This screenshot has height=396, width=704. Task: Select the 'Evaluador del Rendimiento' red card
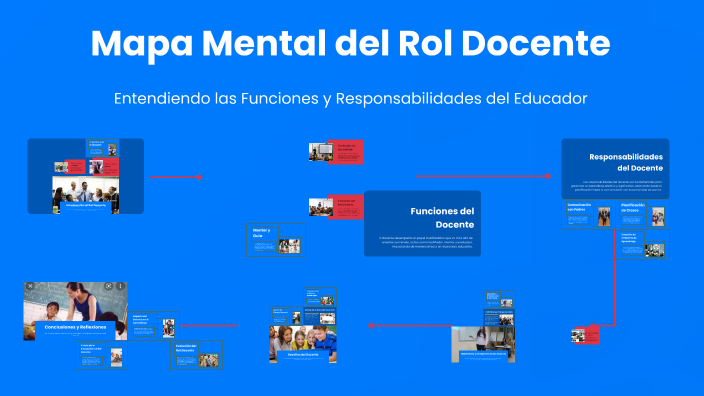click(345, 207)
